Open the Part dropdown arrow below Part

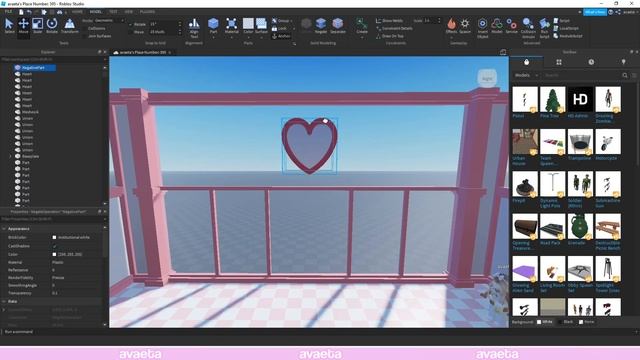pyautogui.click(x=213, y=37)
